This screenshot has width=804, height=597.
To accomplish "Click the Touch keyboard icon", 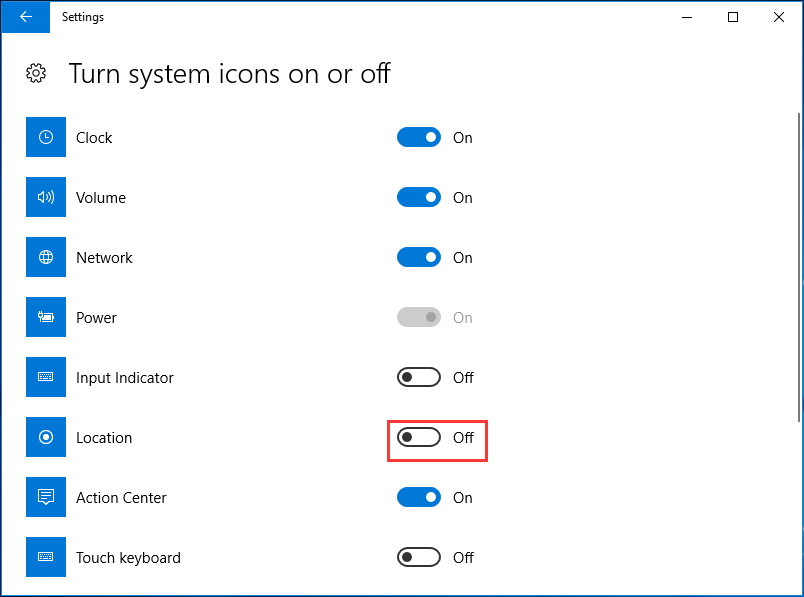I will [x=45, y=557].
